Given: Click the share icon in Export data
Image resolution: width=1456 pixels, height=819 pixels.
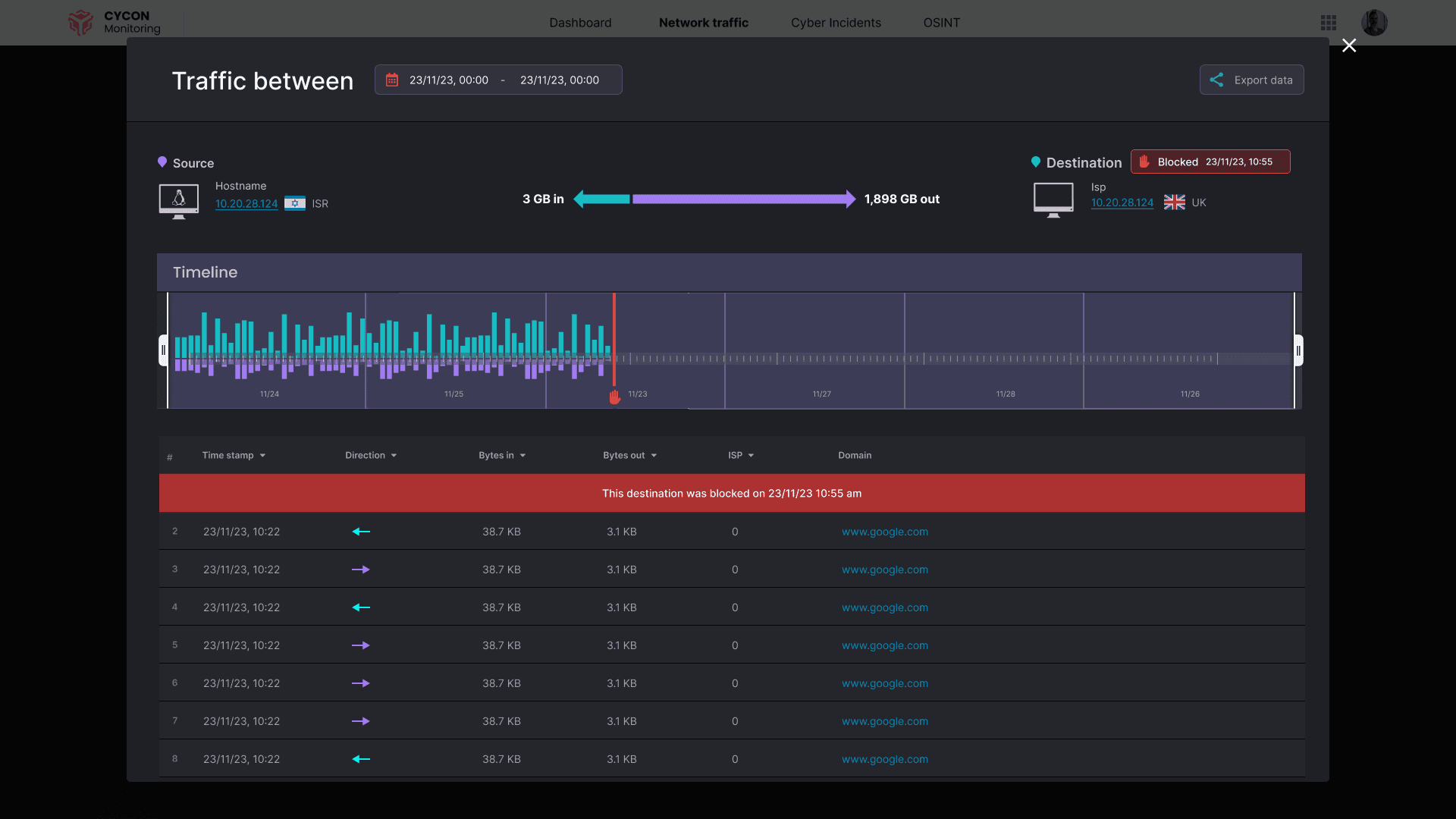Looking at the screenshot, I should [1216, 80].
